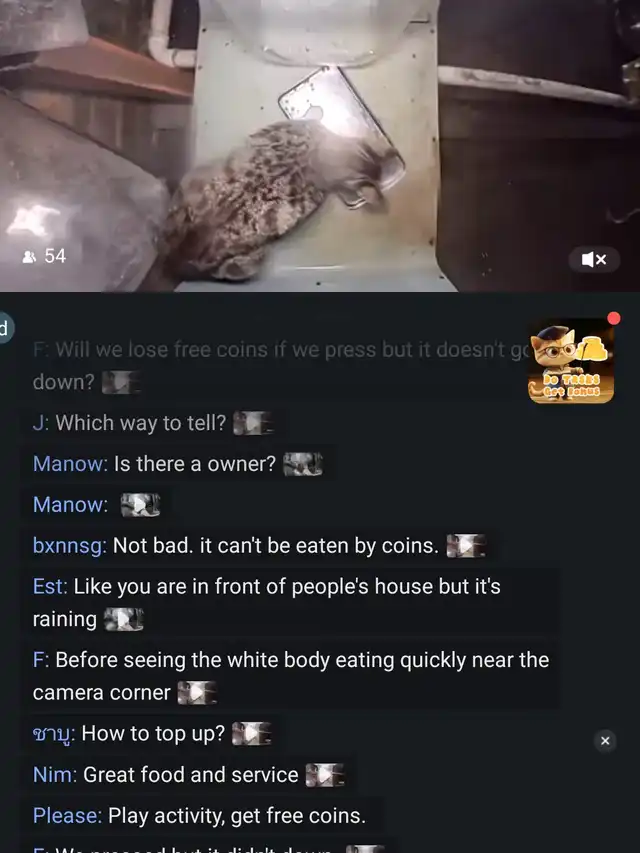Viewport: 640px width, 853px height.
Task: Select the "Play activity, get free coins" message
Action: click(x=201, y=815)
